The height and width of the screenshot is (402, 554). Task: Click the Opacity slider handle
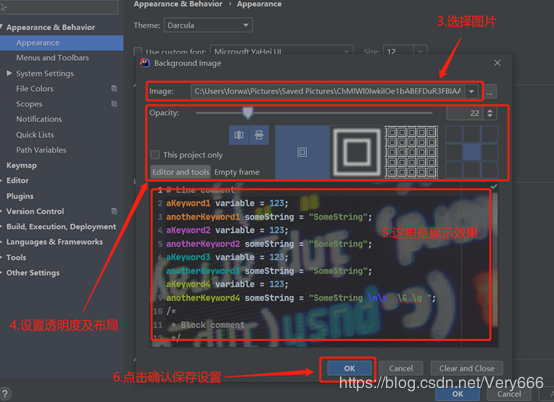[x=248, y=113]
